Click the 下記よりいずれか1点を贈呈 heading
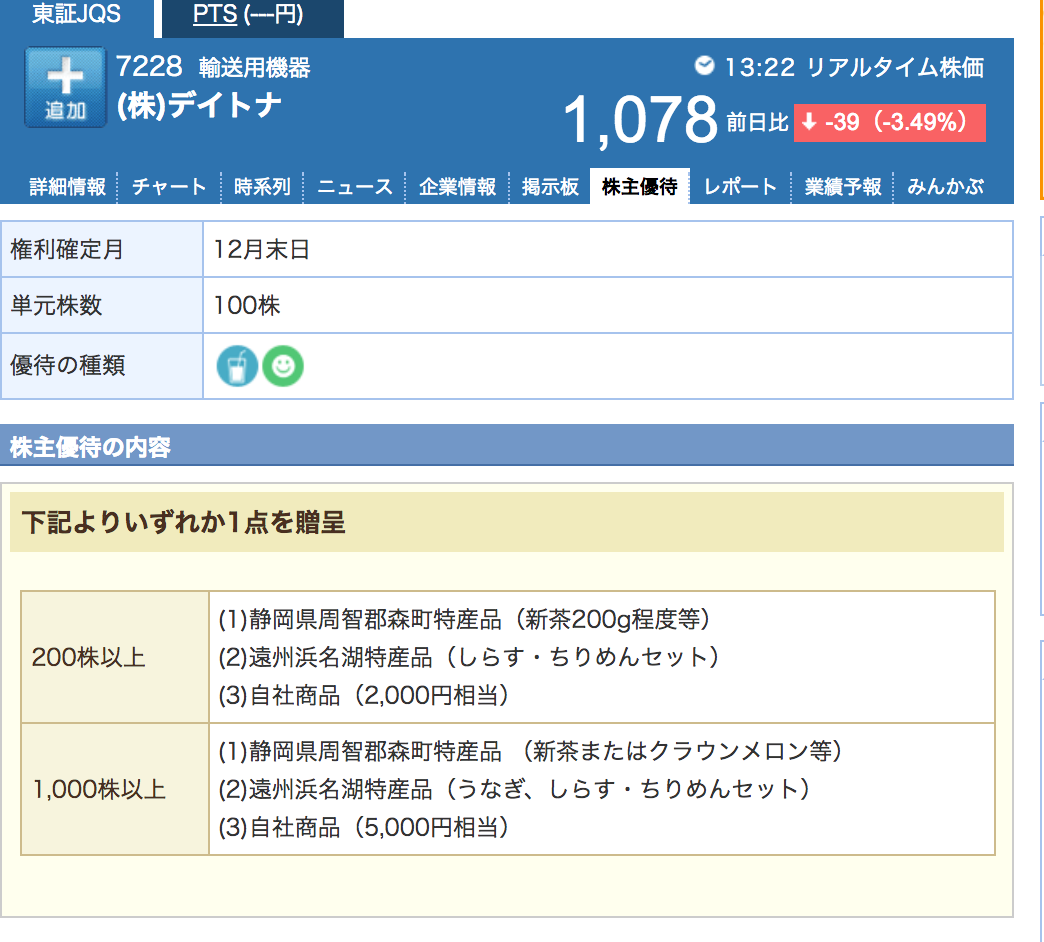 pyautogui.click(x=507, y=522)
